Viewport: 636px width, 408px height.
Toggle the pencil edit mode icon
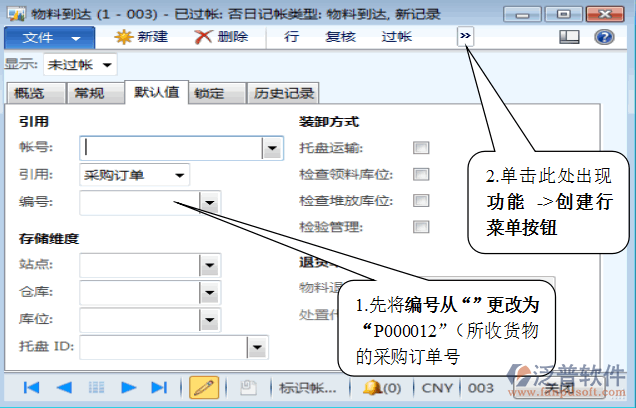tap(204, 387)
